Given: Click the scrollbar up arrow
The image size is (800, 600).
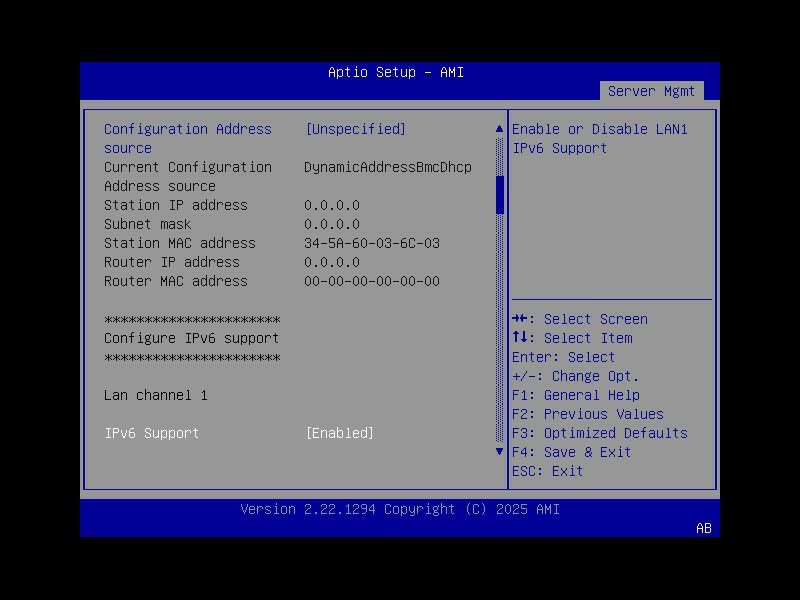Looking at the screenshot, I should pyautogui.click(x=498, y=128).
